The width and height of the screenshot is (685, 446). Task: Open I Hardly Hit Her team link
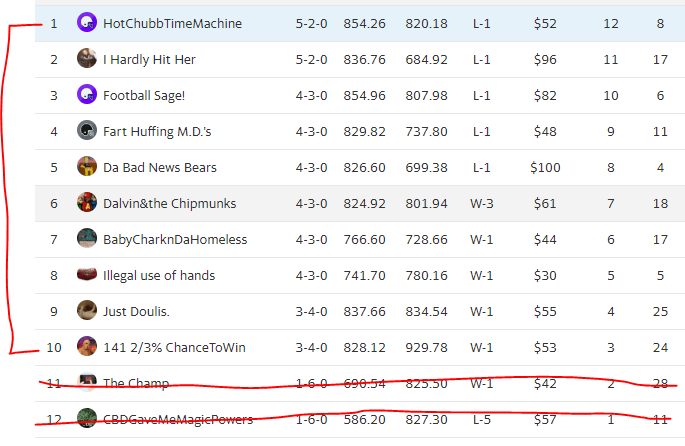[149, 60]
